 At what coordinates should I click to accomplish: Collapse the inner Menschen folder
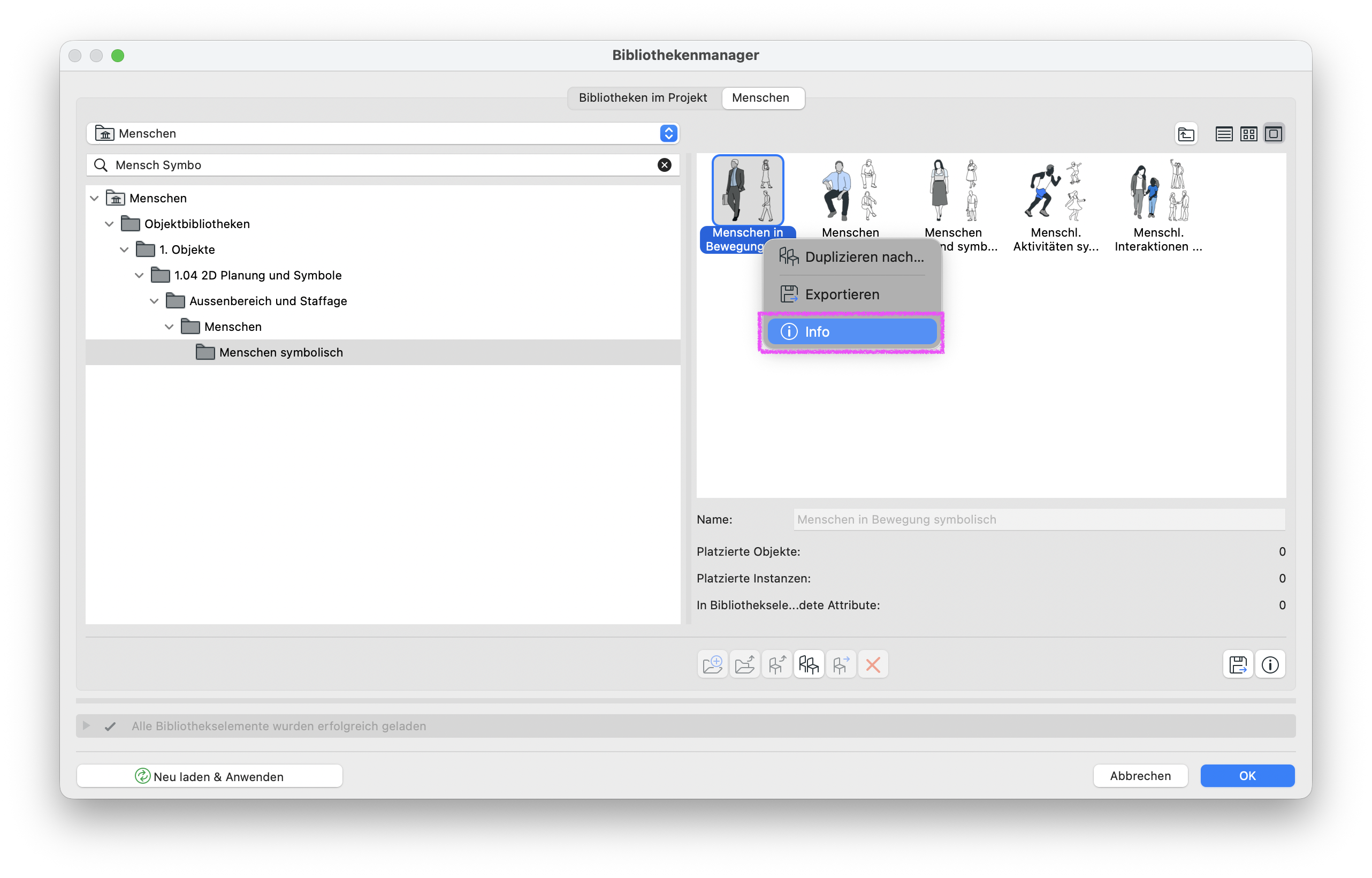169,327
